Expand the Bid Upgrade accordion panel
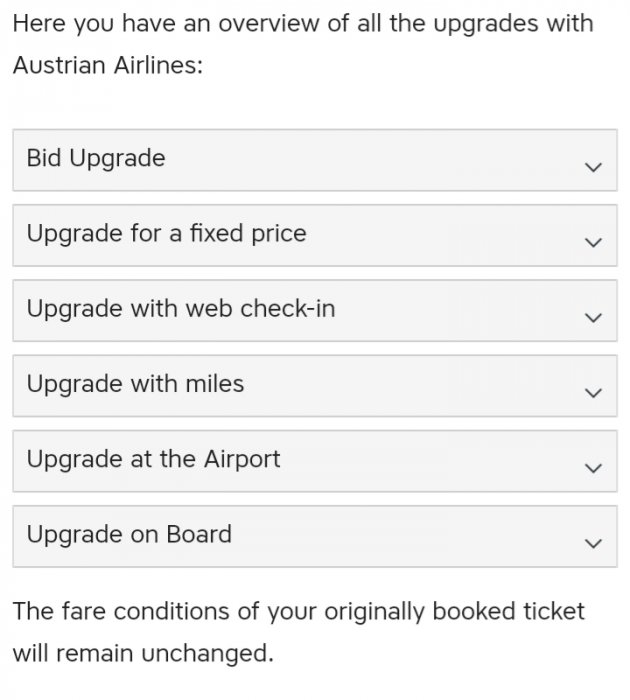630x700 pixels. [315, 160]
